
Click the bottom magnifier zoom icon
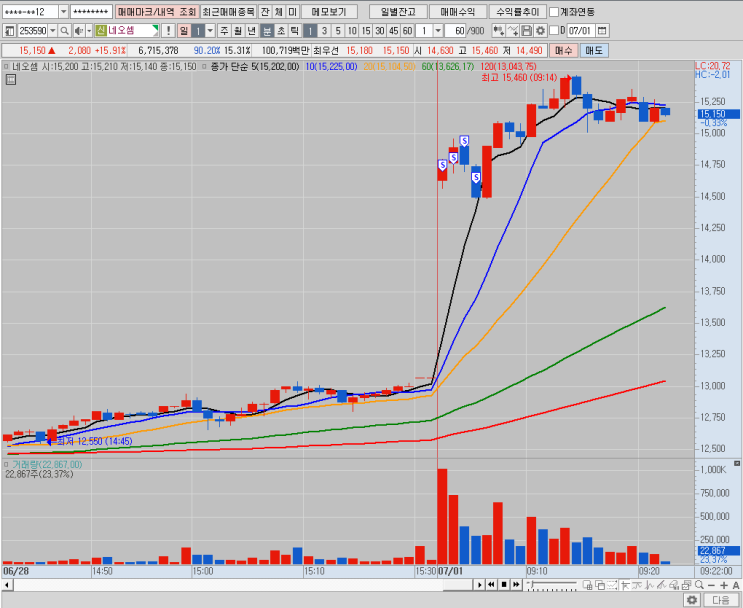pos(699,585)
